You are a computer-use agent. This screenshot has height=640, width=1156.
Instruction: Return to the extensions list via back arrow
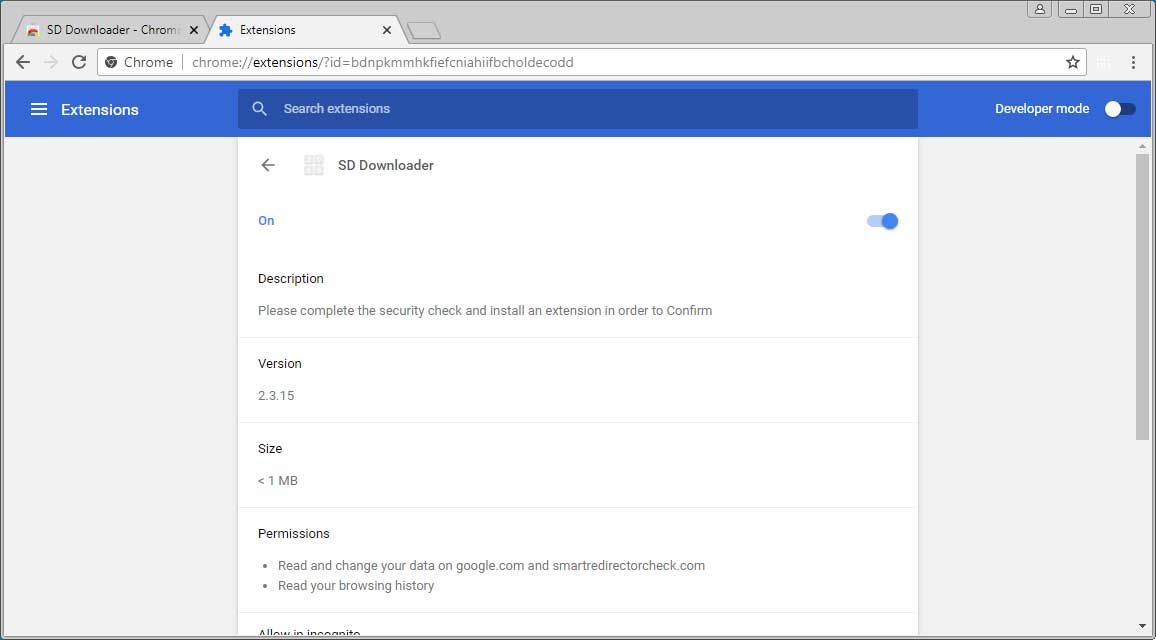tap(268, 165)
